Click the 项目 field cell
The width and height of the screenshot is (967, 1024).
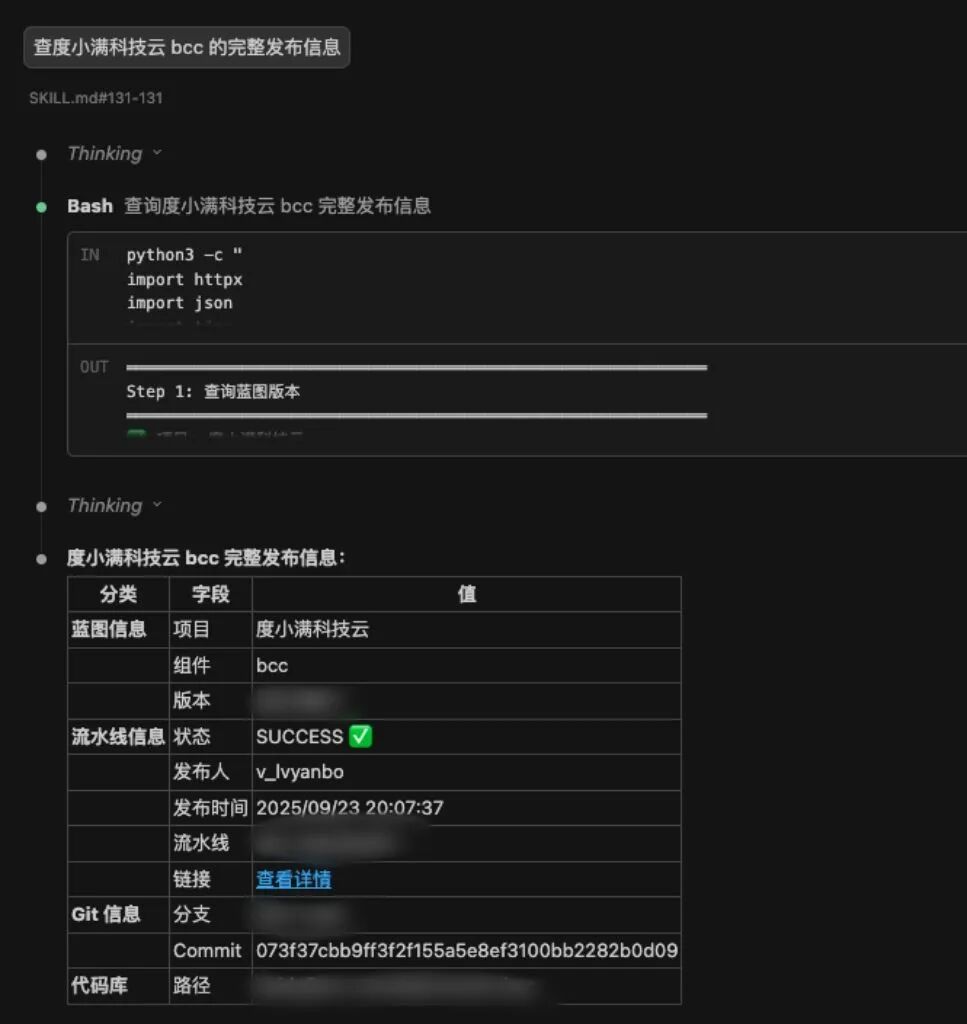click(x=210, y=630)
